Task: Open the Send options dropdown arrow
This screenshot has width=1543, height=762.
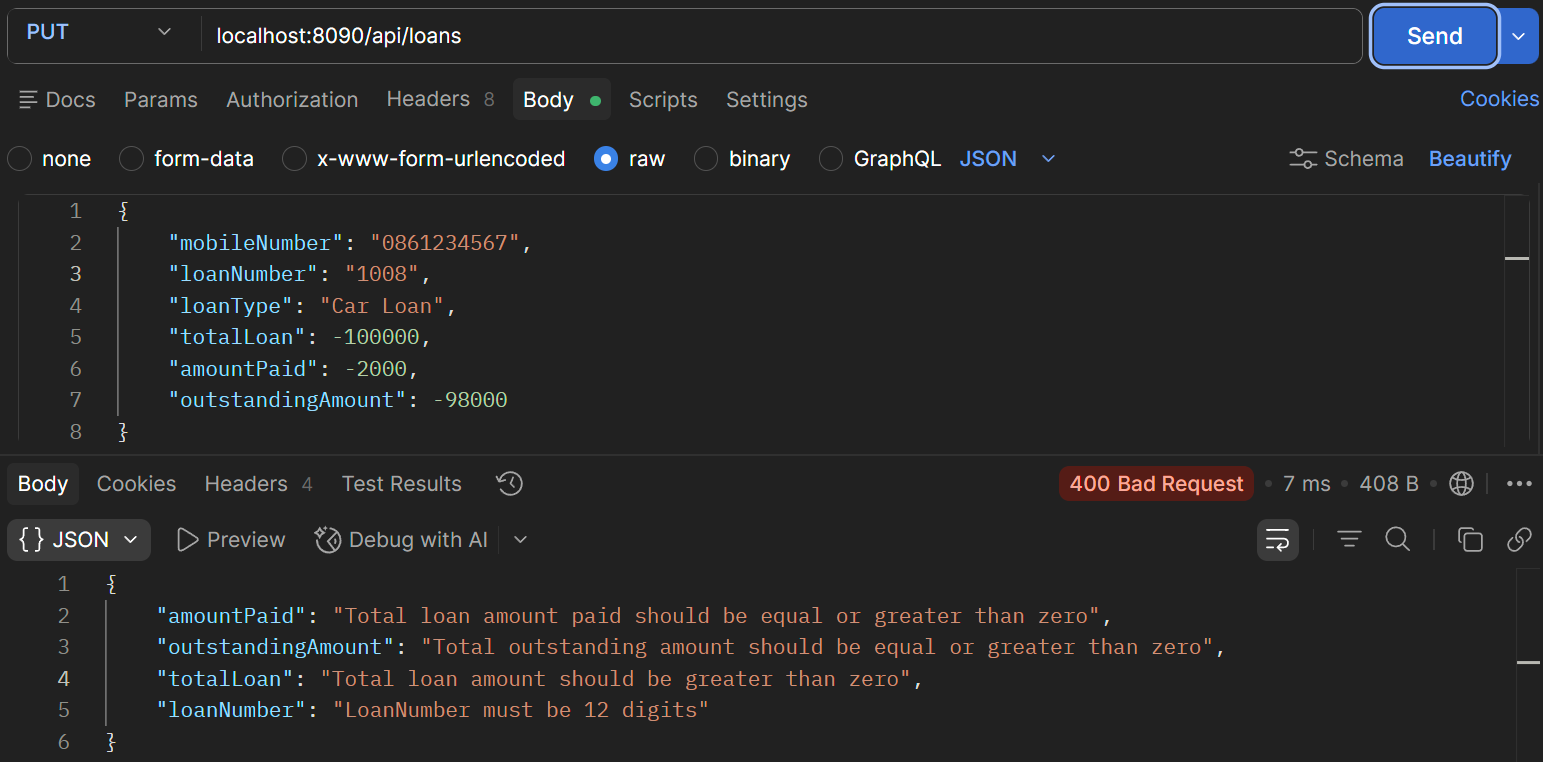Action: click(1519, 36)
